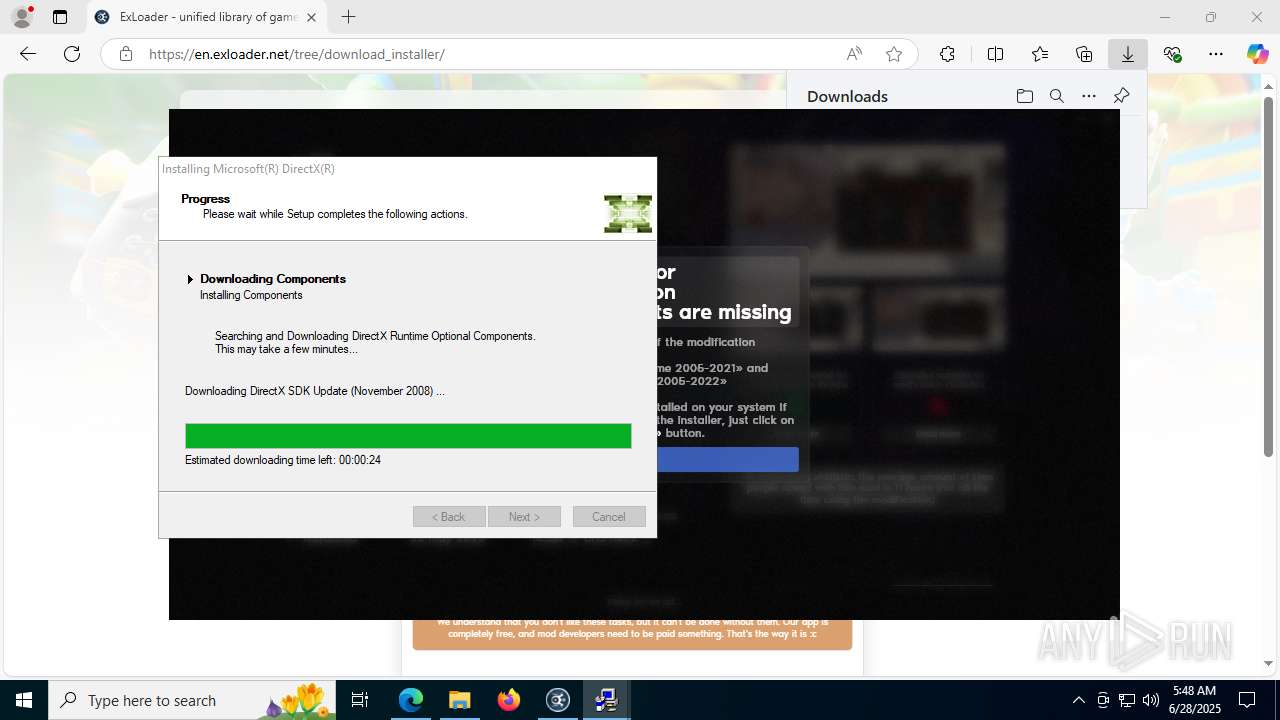Go back to previous page
The height and width of the screenshot is (720, 1280).
coord(28,54)
